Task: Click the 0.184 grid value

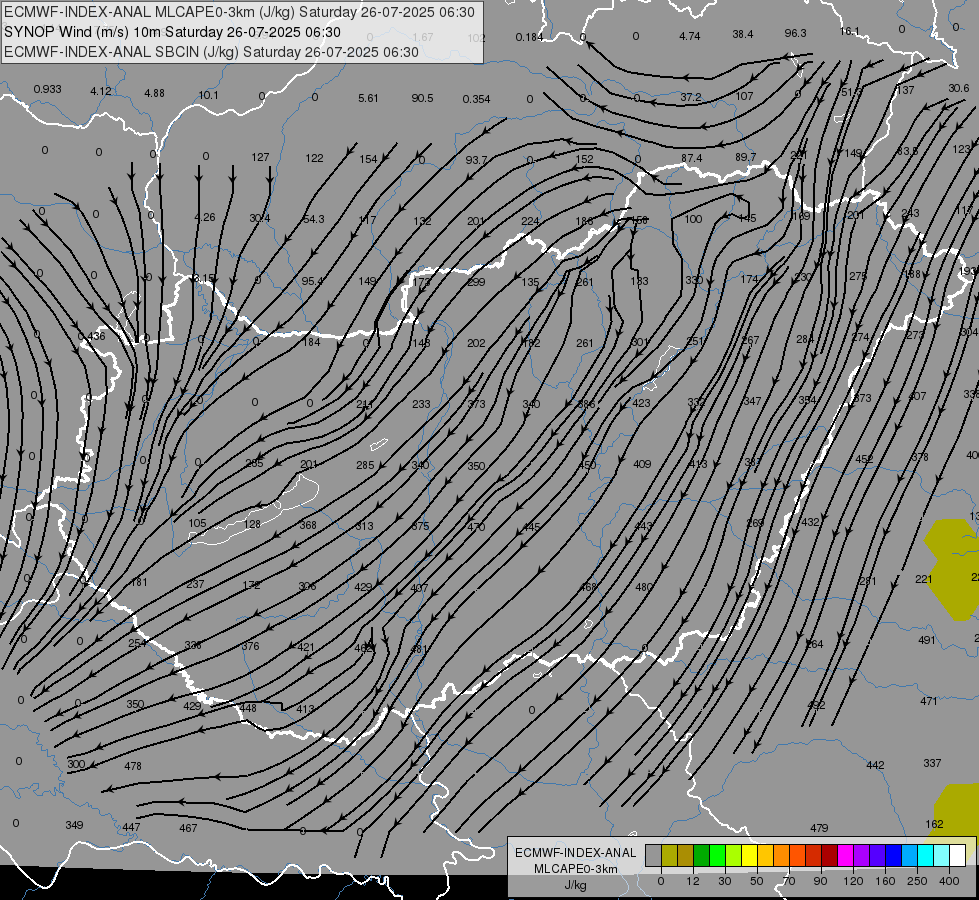Action: (529, 37)
